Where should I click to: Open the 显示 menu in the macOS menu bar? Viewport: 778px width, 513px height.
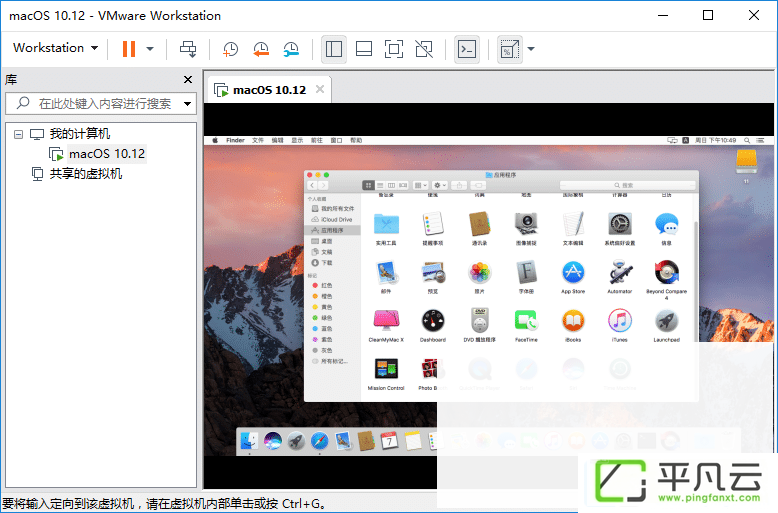click(x=297, y=140)
